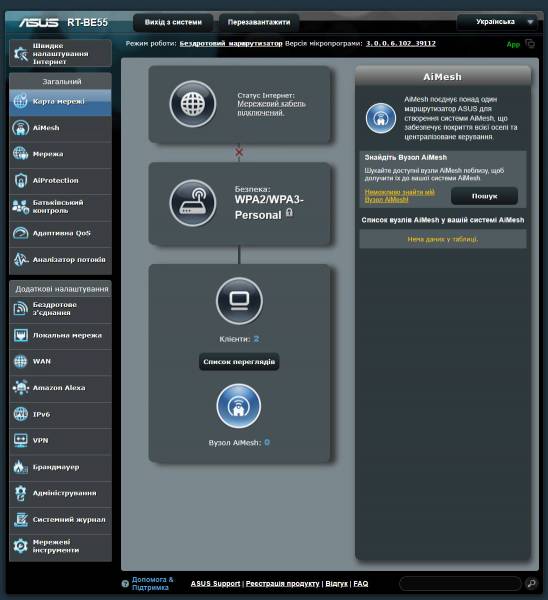This screenshot has width=548, height=600.
Task: Click clients count number 2
Action: [256, 339]
